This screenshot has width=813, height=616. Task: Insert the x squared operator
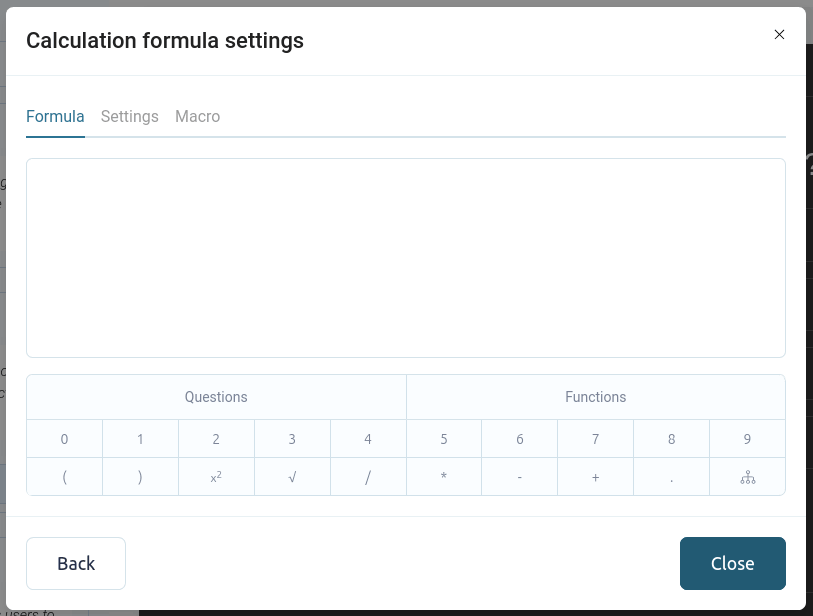(x=216, y=477)
